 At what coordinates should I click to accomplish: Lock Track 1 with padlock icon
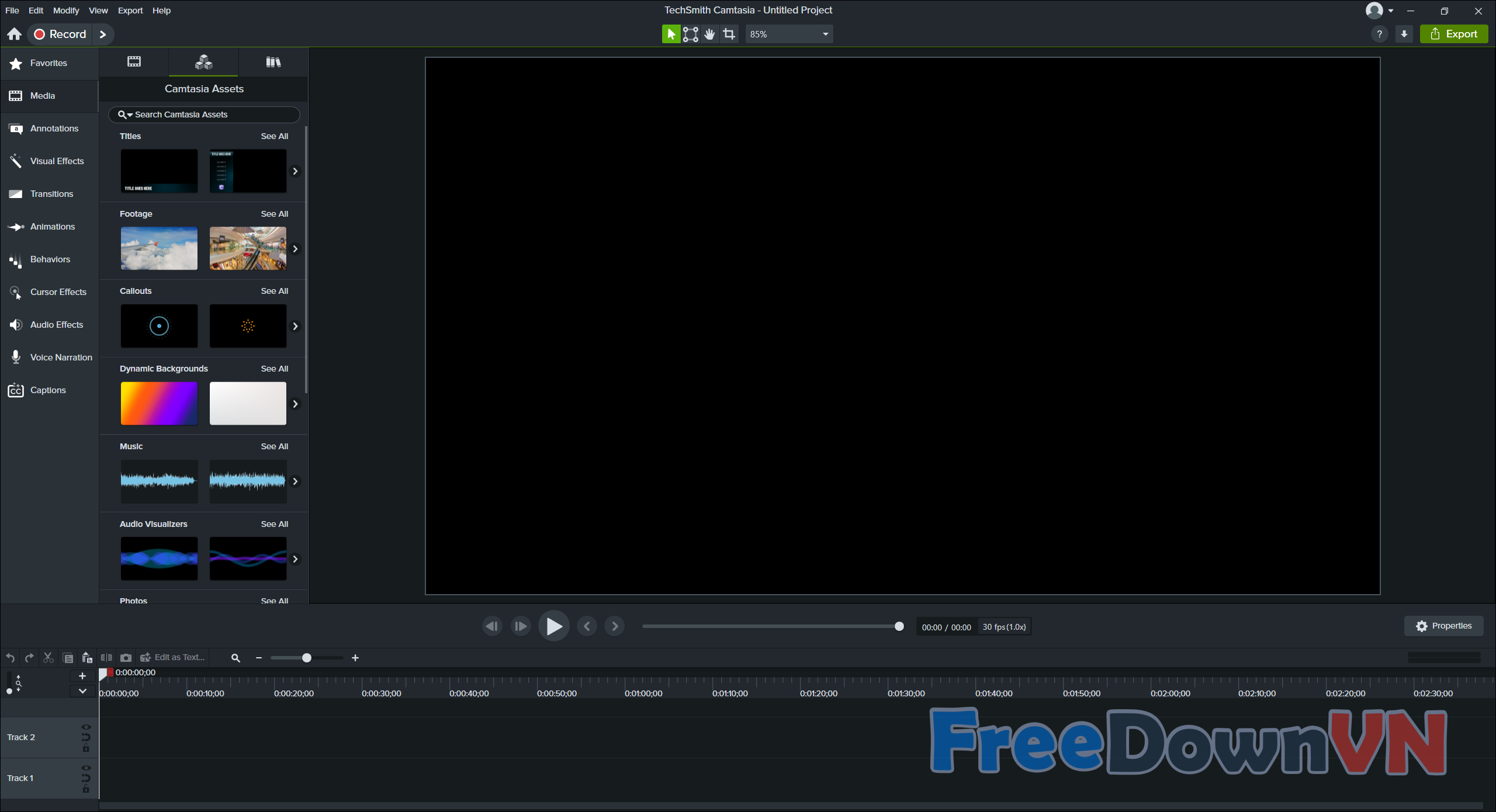point(86,789)
